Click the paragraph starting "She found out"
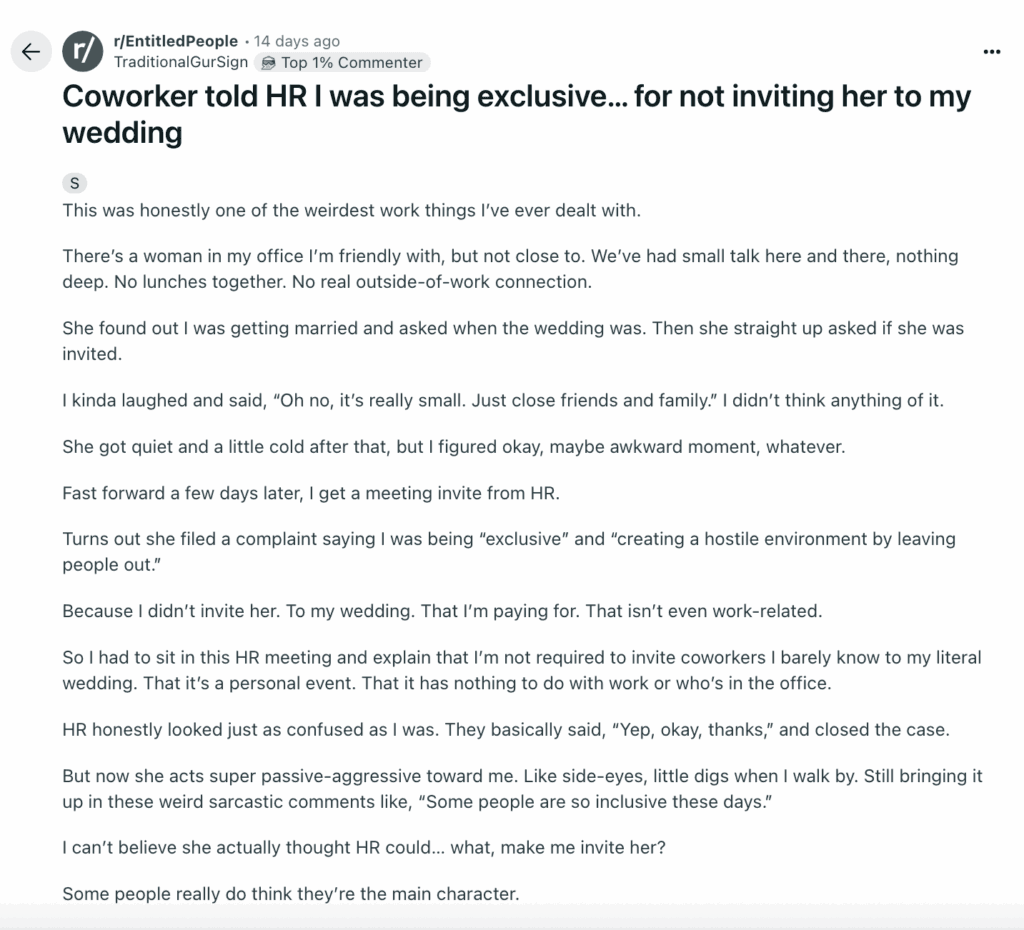This screenshot has width=1024, height=930. (x=512, y=341)
